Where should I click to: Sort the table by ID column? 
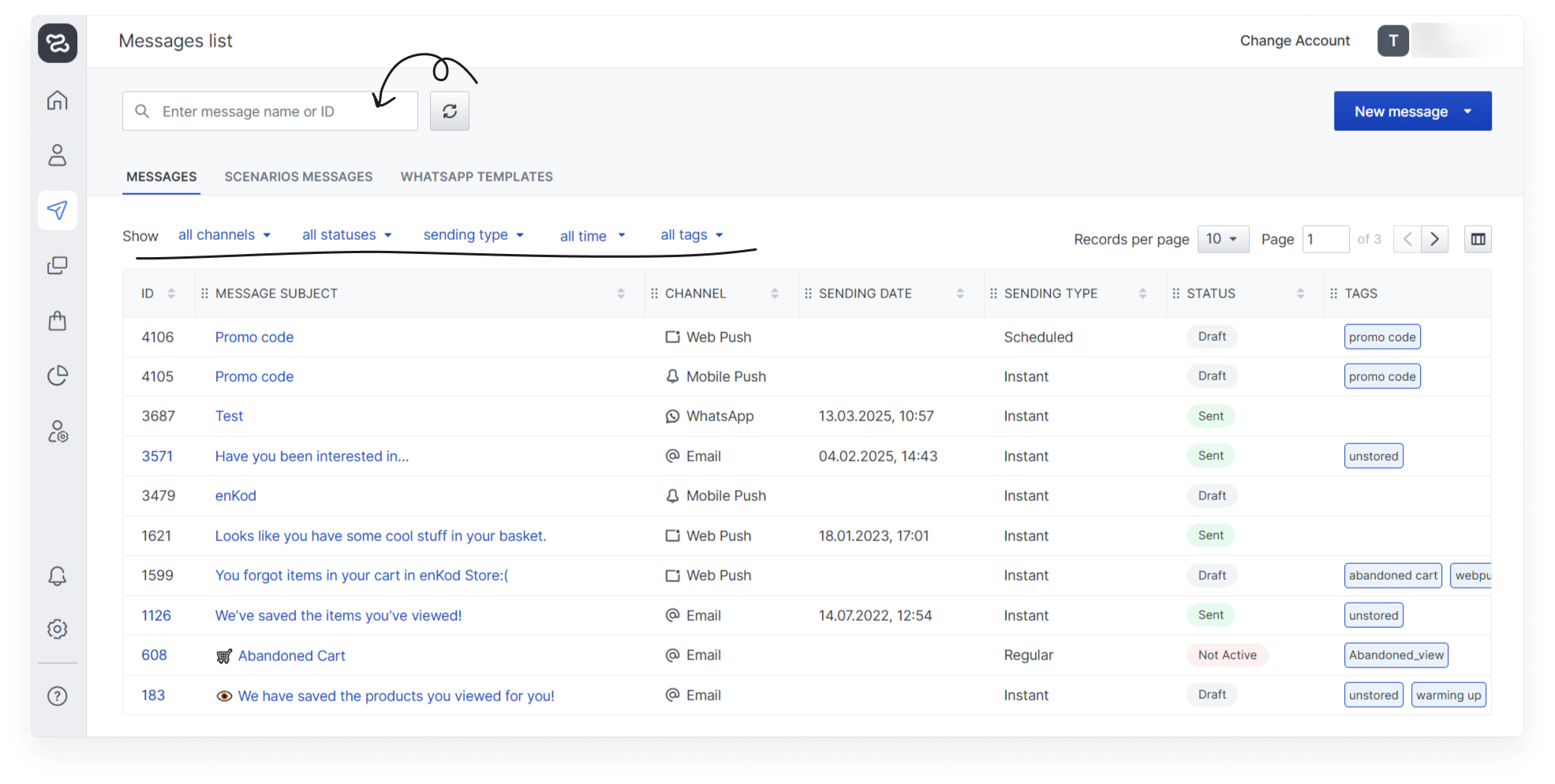coord(171,293)
